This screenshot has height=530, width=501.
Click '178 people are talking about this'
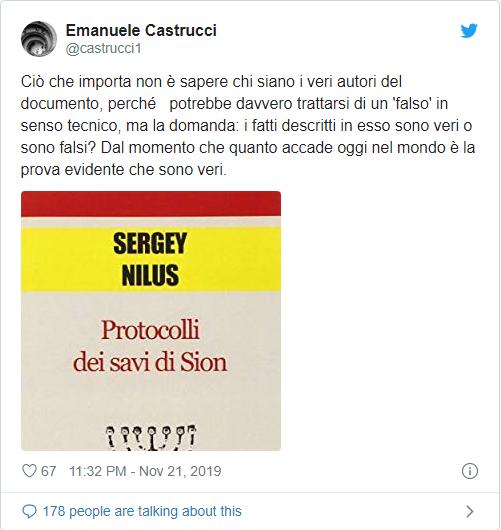(x=142, y=511)
